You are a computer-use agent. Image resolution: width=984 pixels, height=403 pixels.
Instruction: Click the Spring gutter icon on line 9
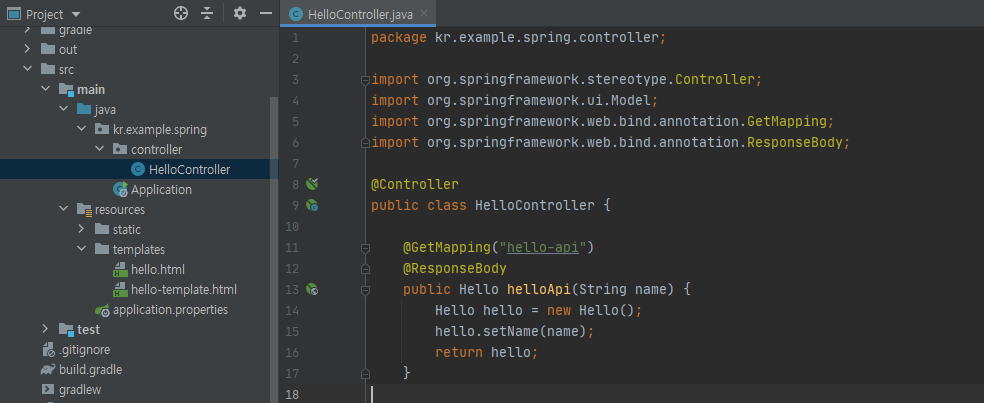pos(312,205)
